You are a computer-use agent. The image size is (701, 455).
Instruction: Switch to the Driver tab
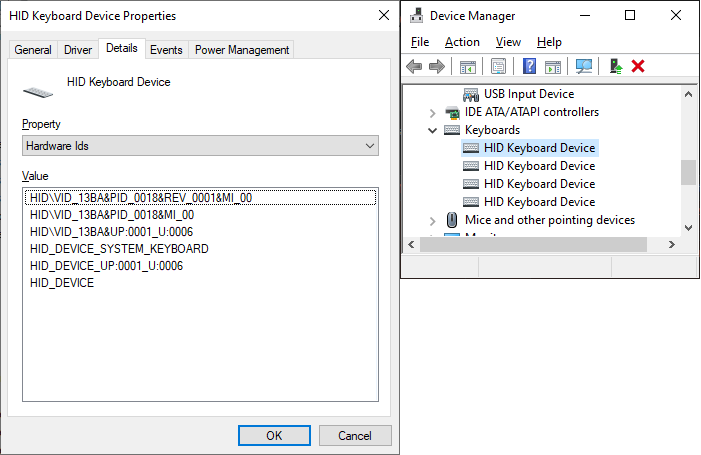(78, 50)
